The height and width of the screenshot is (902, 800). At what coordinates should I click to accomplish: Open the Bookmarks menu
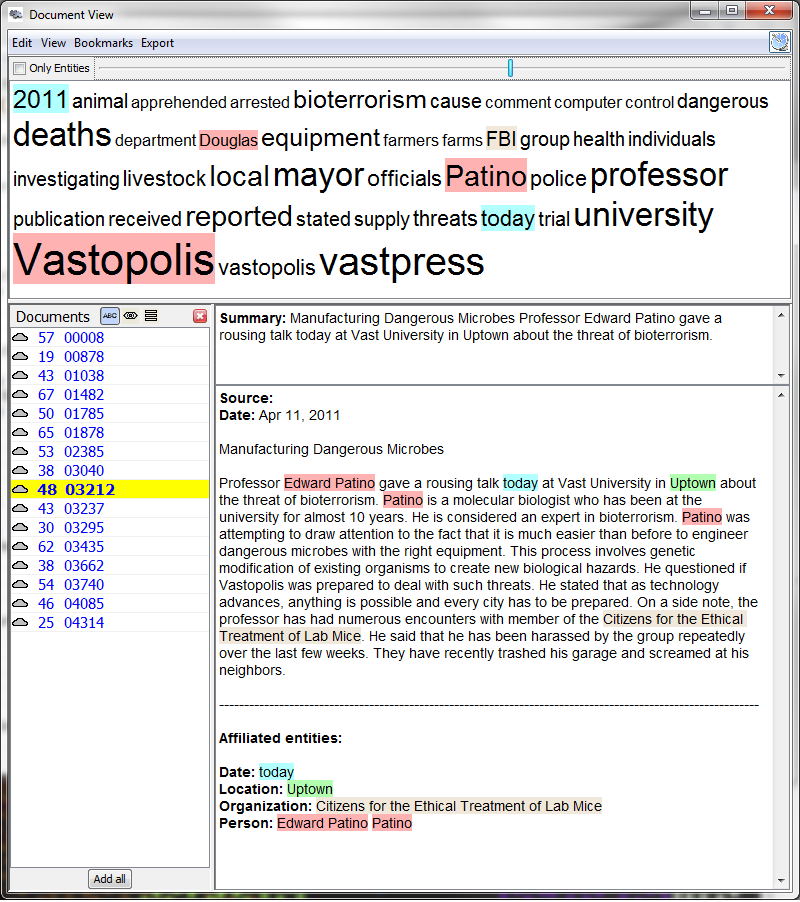click(x=103, y=43)
